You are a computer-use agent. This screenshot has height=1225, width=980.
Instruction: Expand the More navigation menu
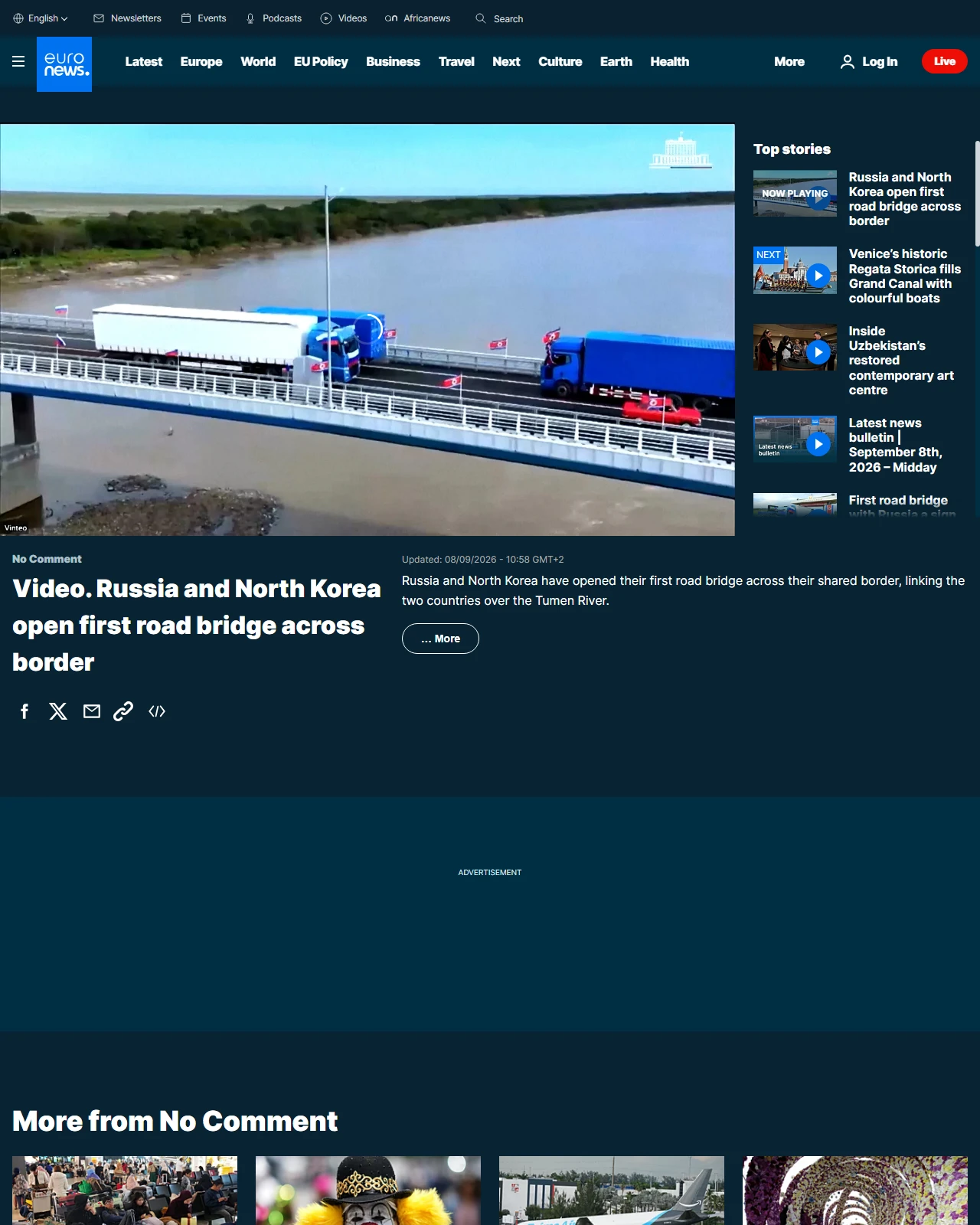[789, 61]
